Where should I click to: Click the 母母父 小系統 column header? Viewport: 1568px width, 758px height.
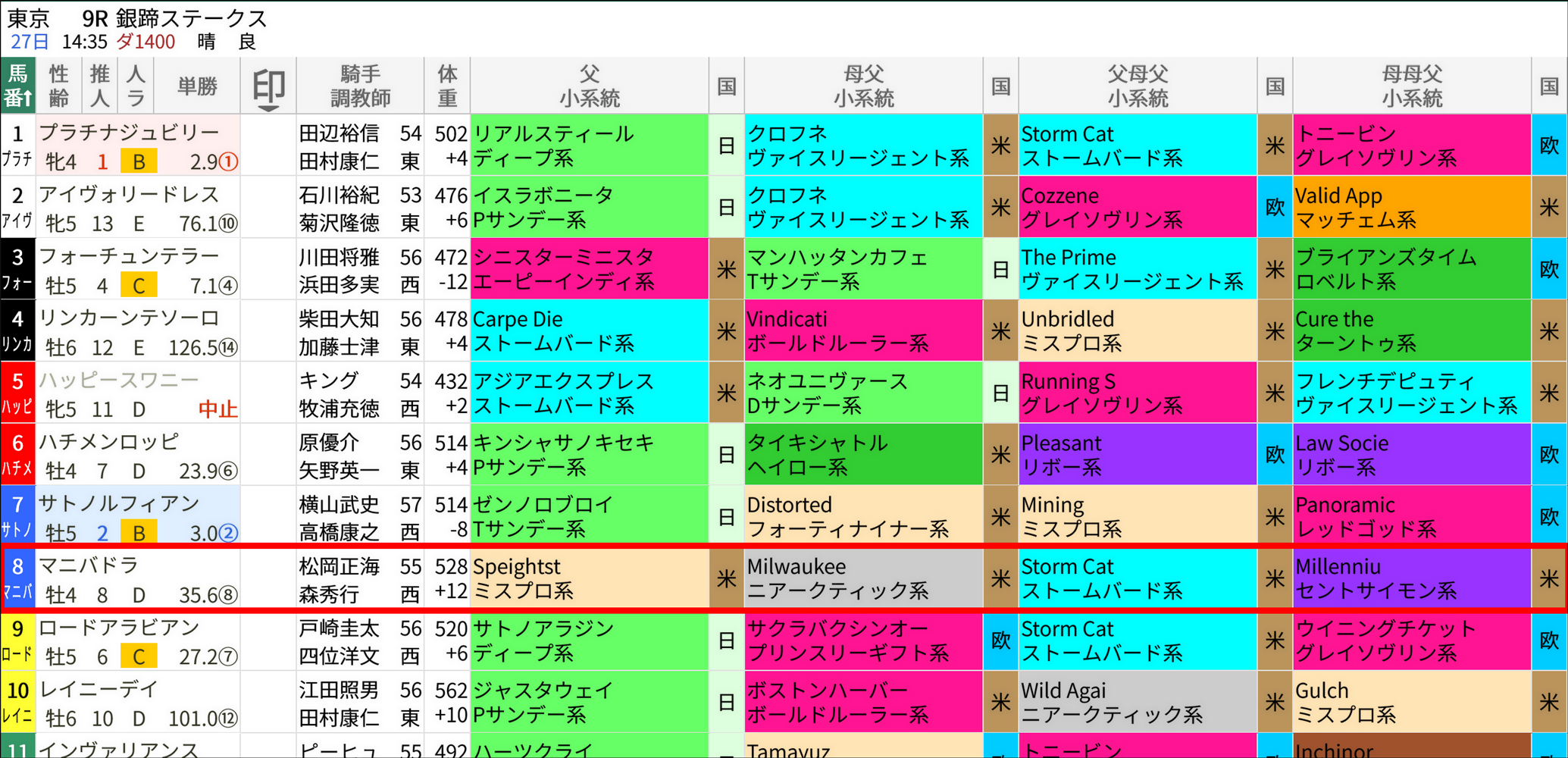[x=1412, y=86]
